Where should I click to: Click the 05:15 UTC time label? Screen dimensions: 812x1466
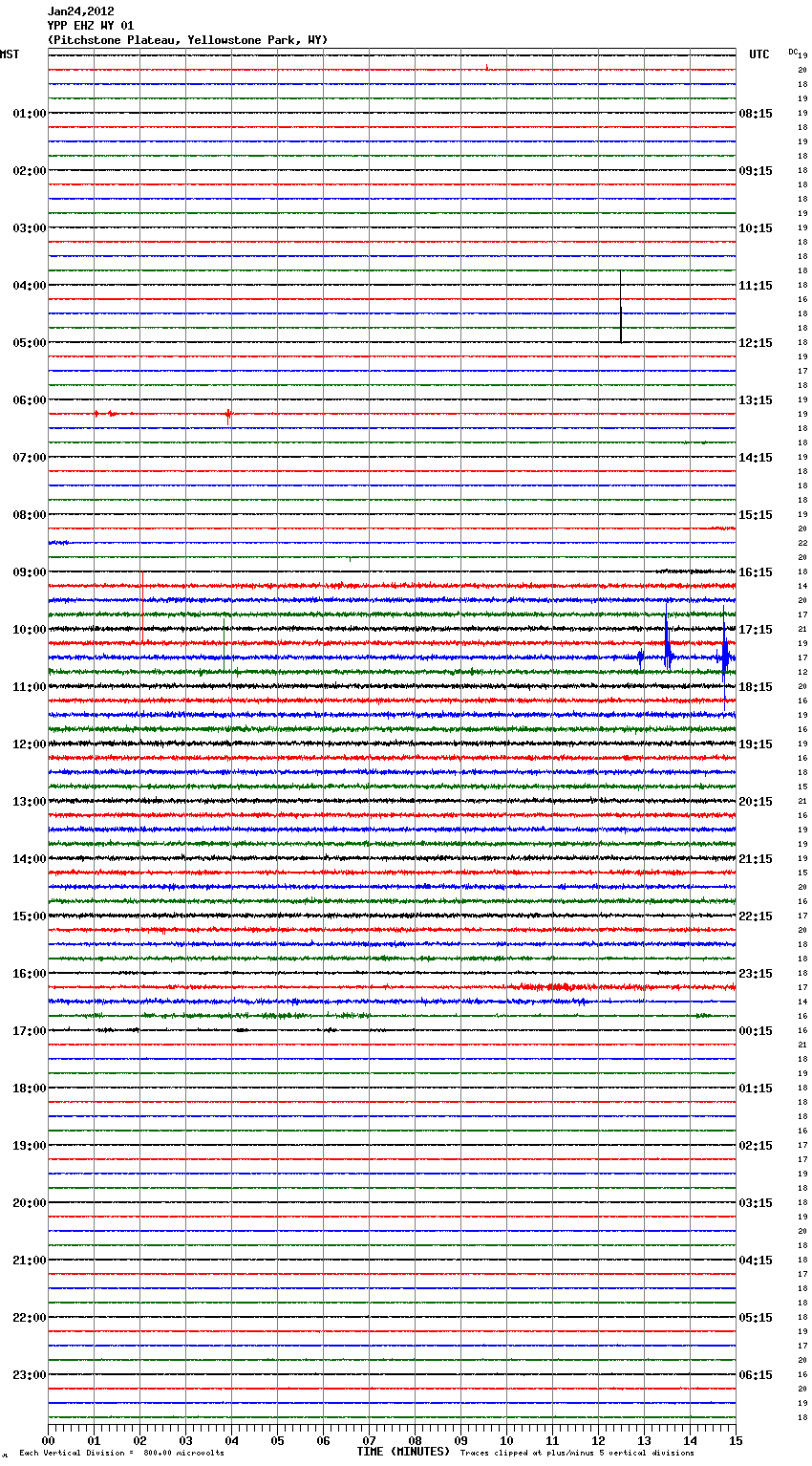(x=756, y=1318)
